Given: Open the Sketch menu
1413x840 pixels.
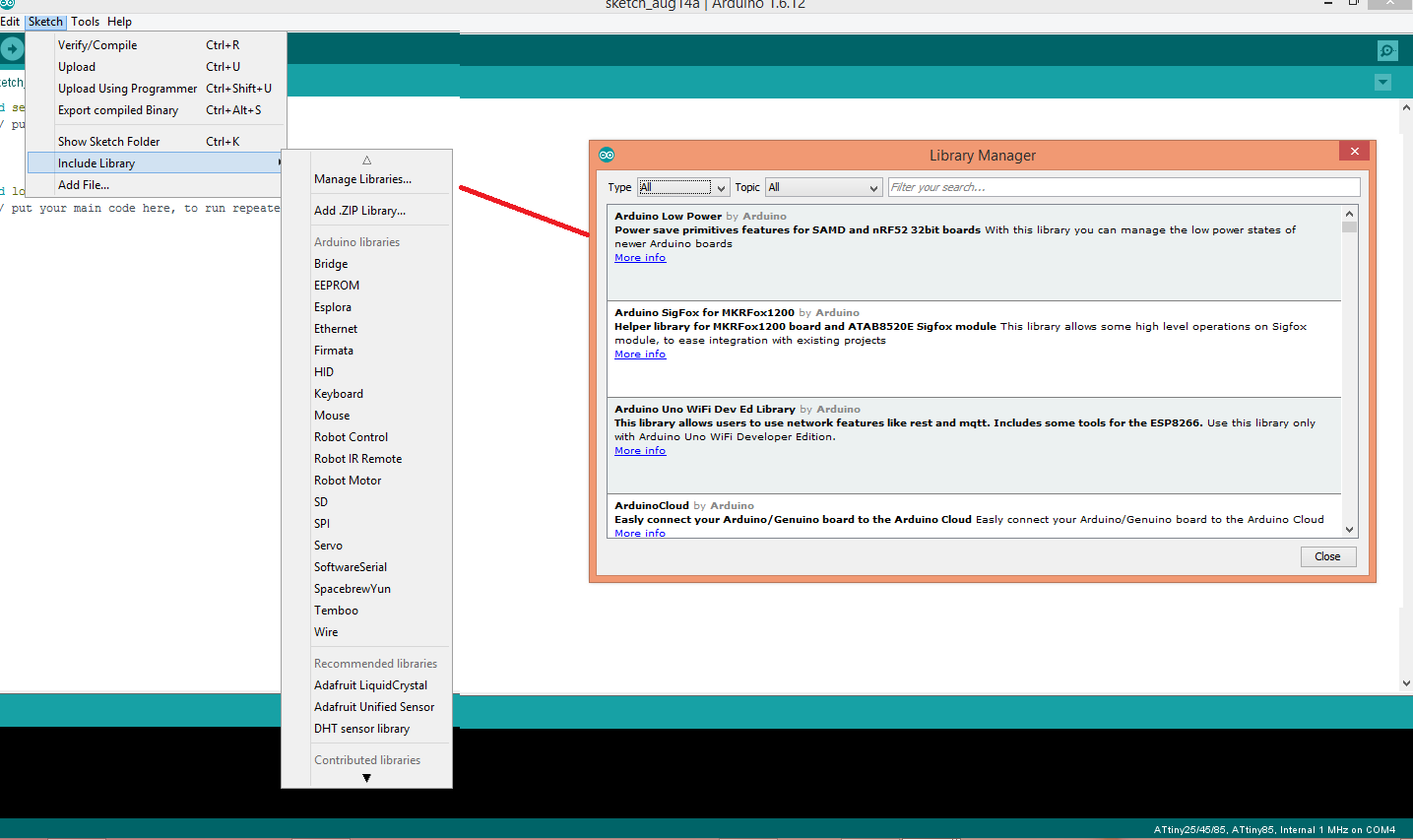Looking at the screenshot, I should [45, 22].
